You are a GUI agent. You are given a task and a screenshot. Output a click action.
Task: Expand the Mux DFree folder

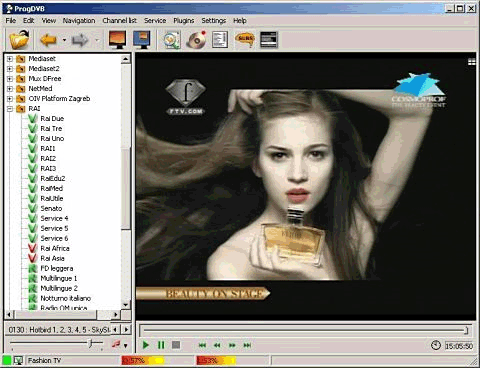click(10, 79)
